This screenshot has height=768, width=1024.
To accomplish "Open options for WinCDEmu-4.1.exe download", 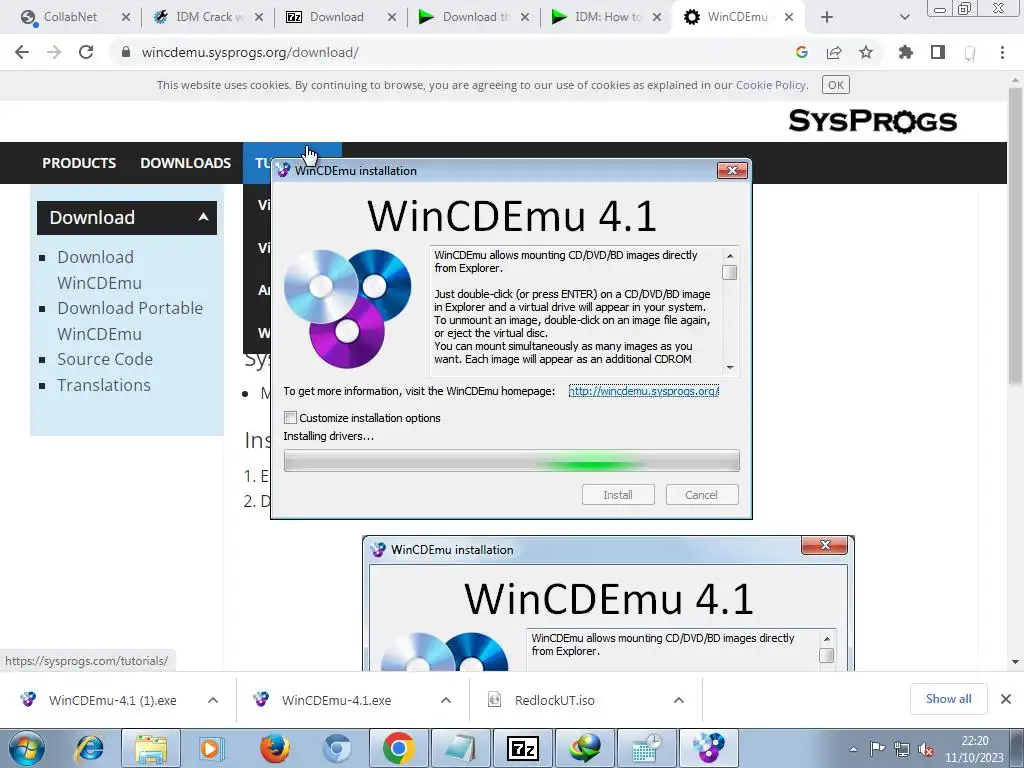I will point(446,700).
